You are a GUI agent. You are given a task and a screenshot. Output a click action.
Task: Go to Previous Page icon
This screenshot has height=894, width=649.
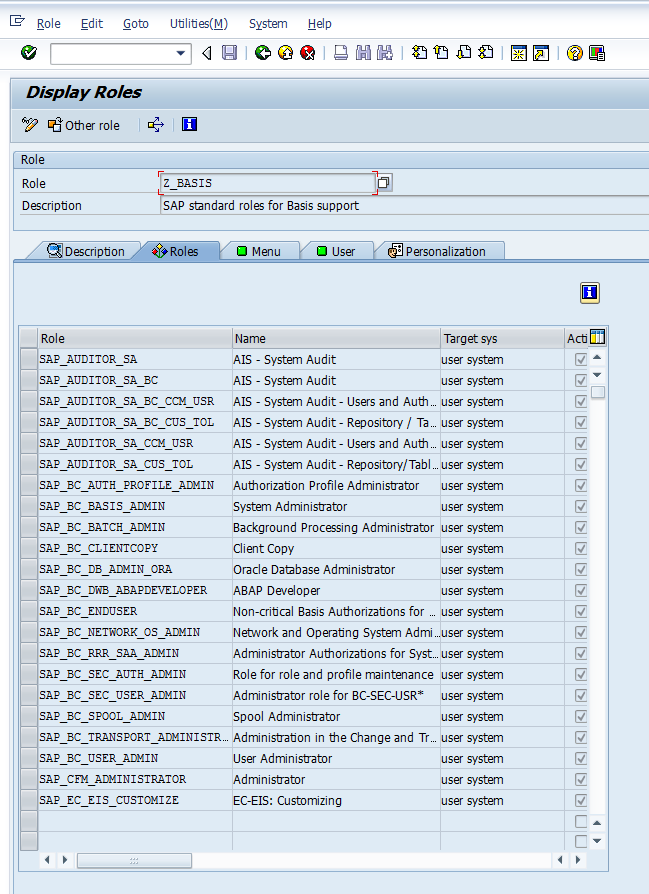(441, 53)
